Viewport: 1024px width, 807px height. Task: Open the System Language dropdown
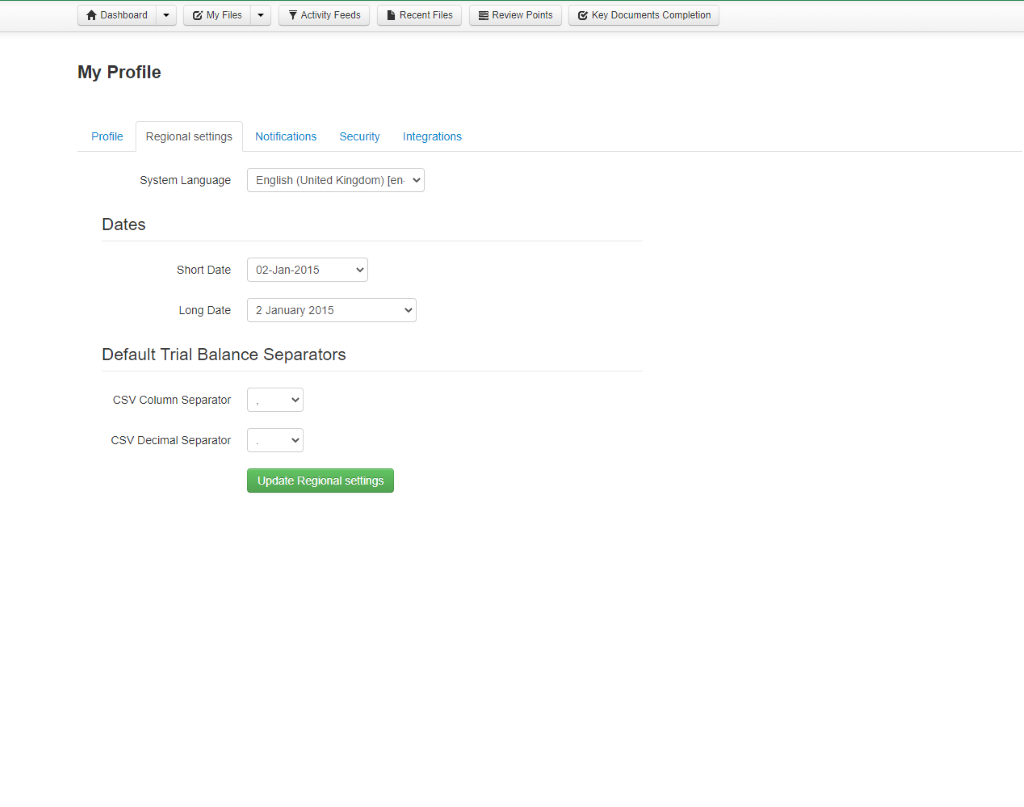(336, 180)
